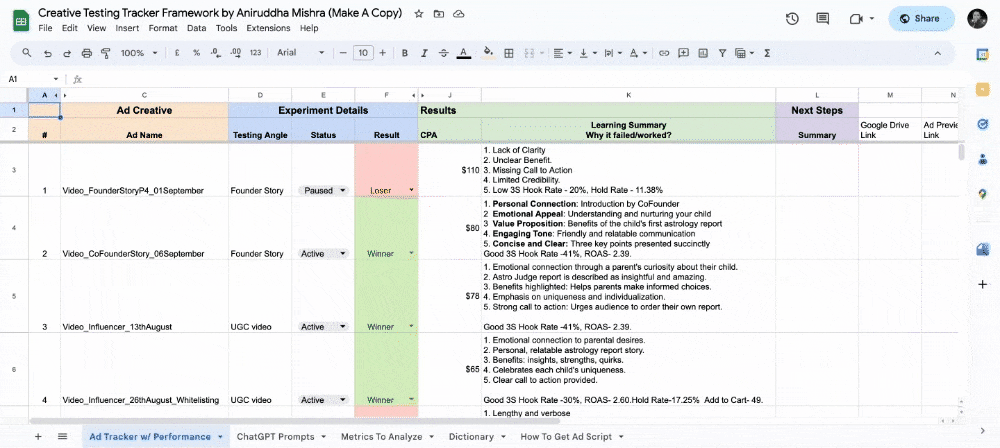Format as currency with the pound icon

176,53
